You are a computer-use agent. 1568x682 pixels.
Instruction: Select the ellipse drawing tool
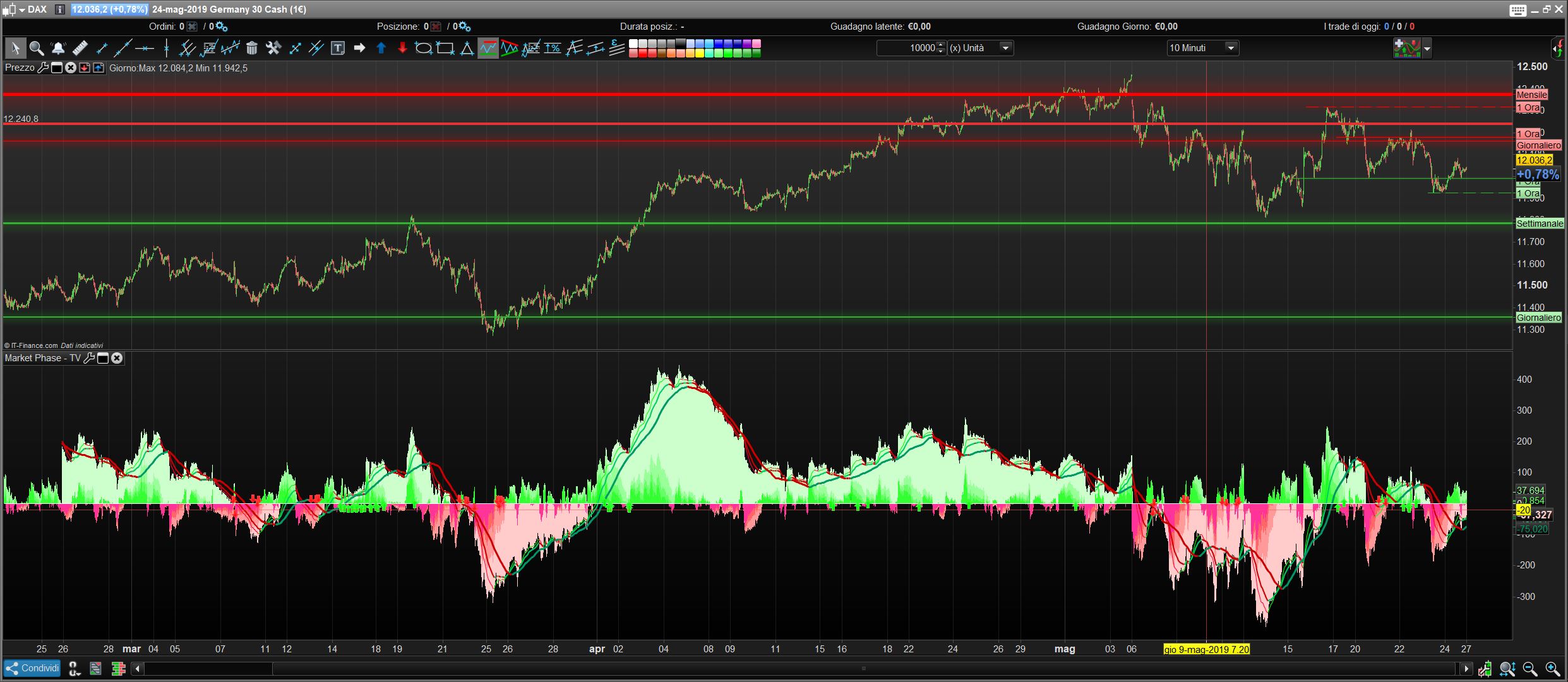(423, 48)
